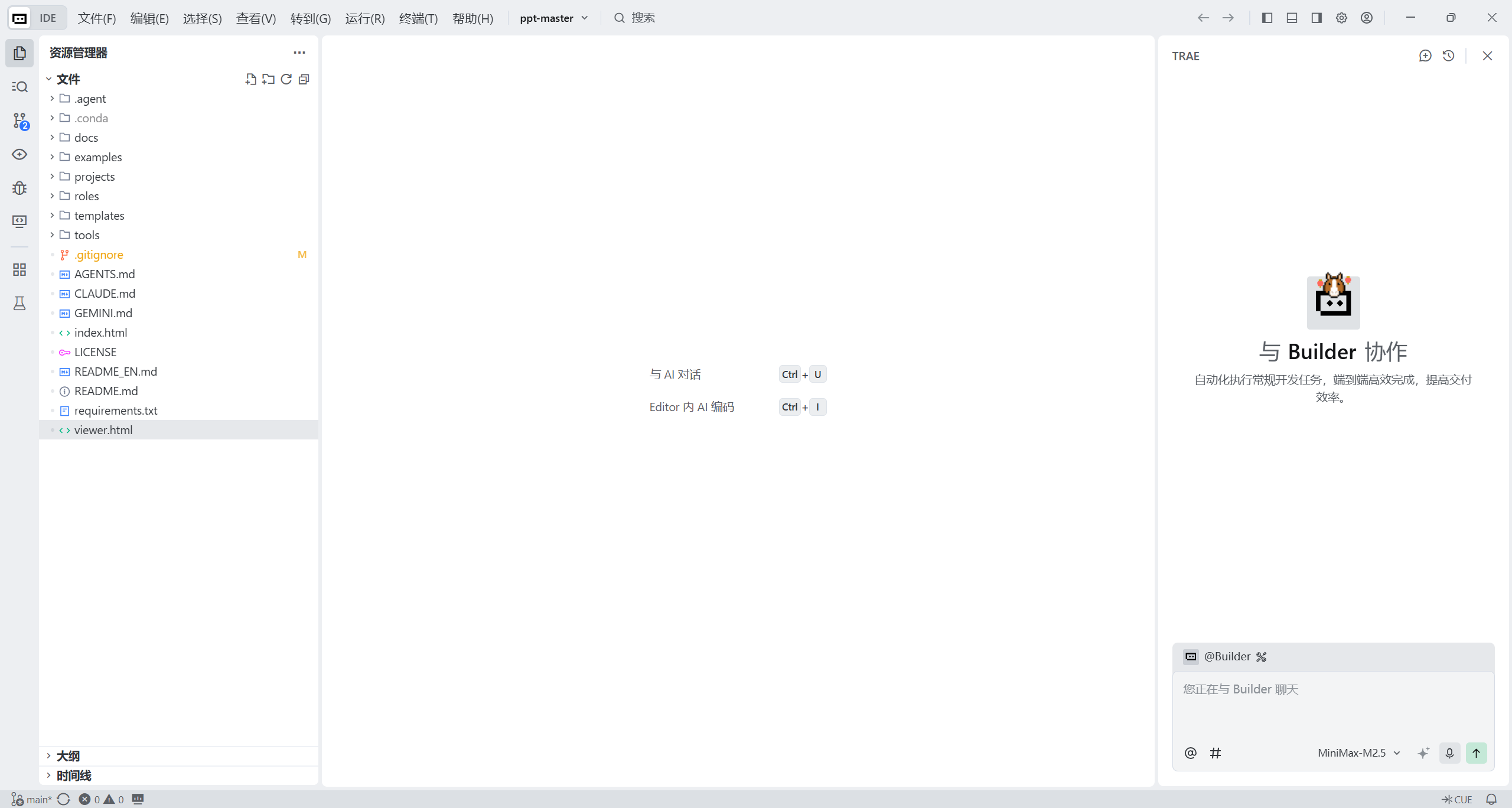Refresh the file explorer
Viewport: 1512px width, 808px height.
click(x=286, y=79)
